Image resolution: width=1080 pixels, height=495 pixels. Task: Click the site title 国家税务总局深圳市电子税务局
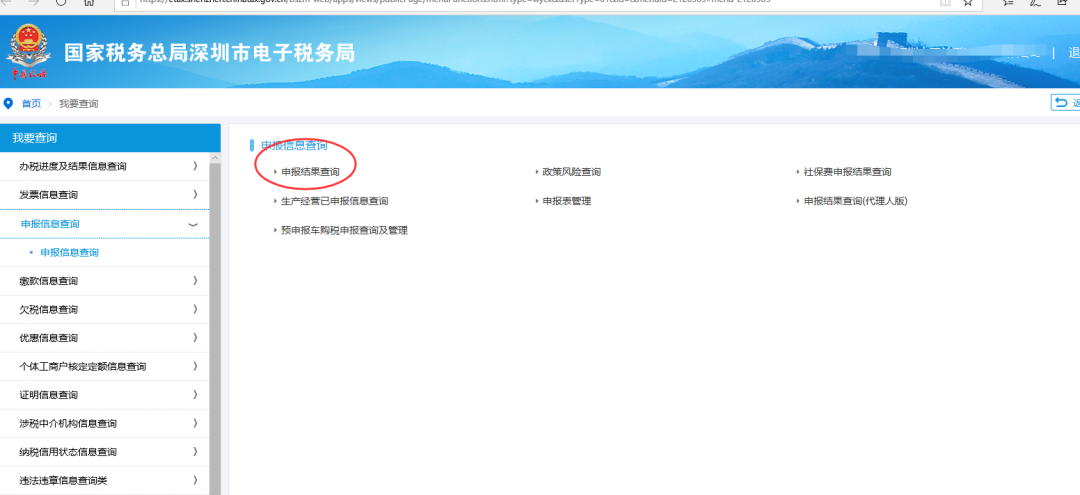[209, 53]
